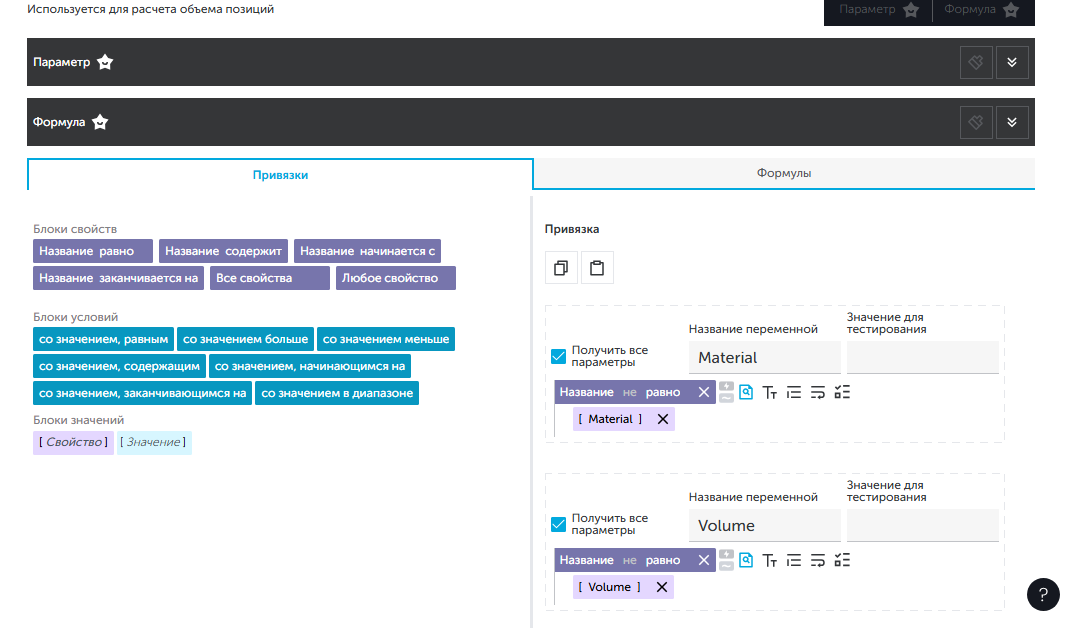The height and width of the screenshot is (628, 1075).
Task: Expand the Параметр section with double chevron
Action: tap(1012, 62)
